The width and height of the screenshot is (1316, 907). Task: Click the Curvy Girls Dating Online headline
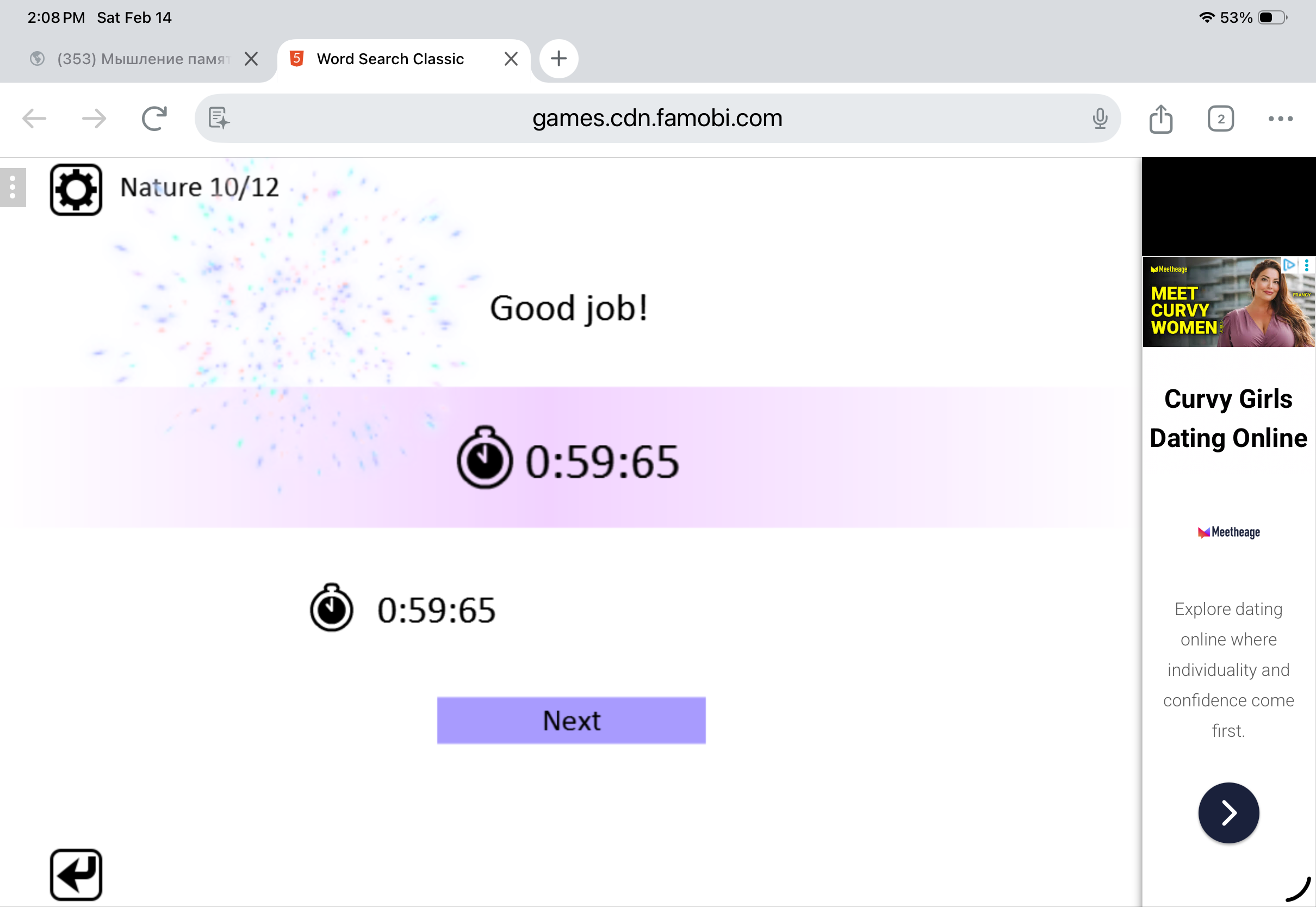click(x=1228, y=418)
